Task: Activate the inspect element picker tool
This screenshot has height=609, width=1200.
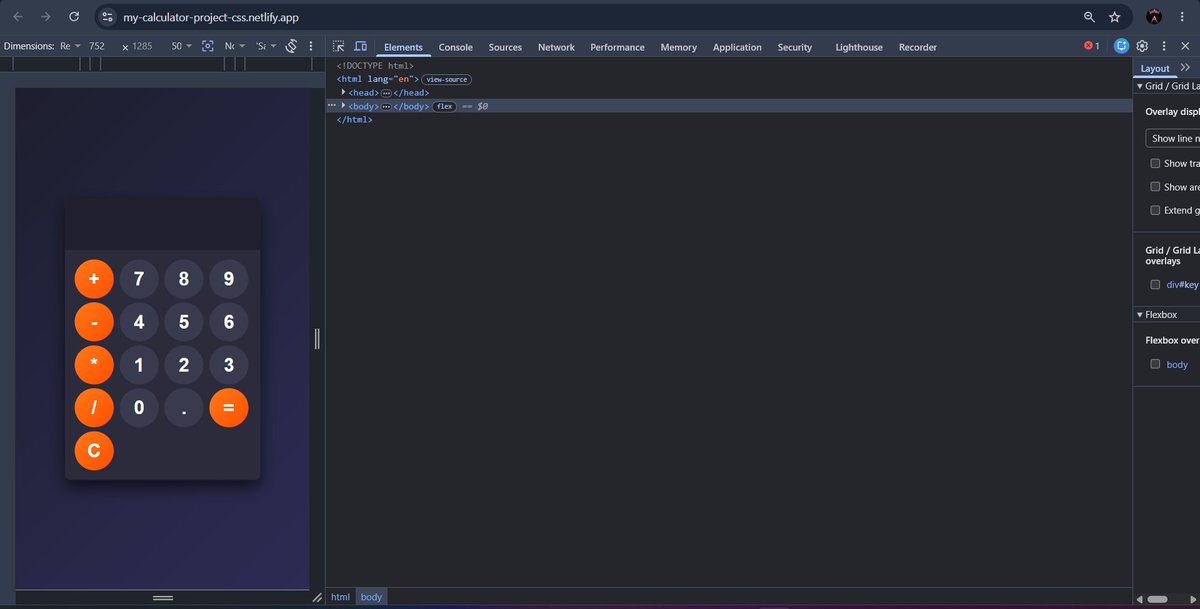Action: click(339, 46)
